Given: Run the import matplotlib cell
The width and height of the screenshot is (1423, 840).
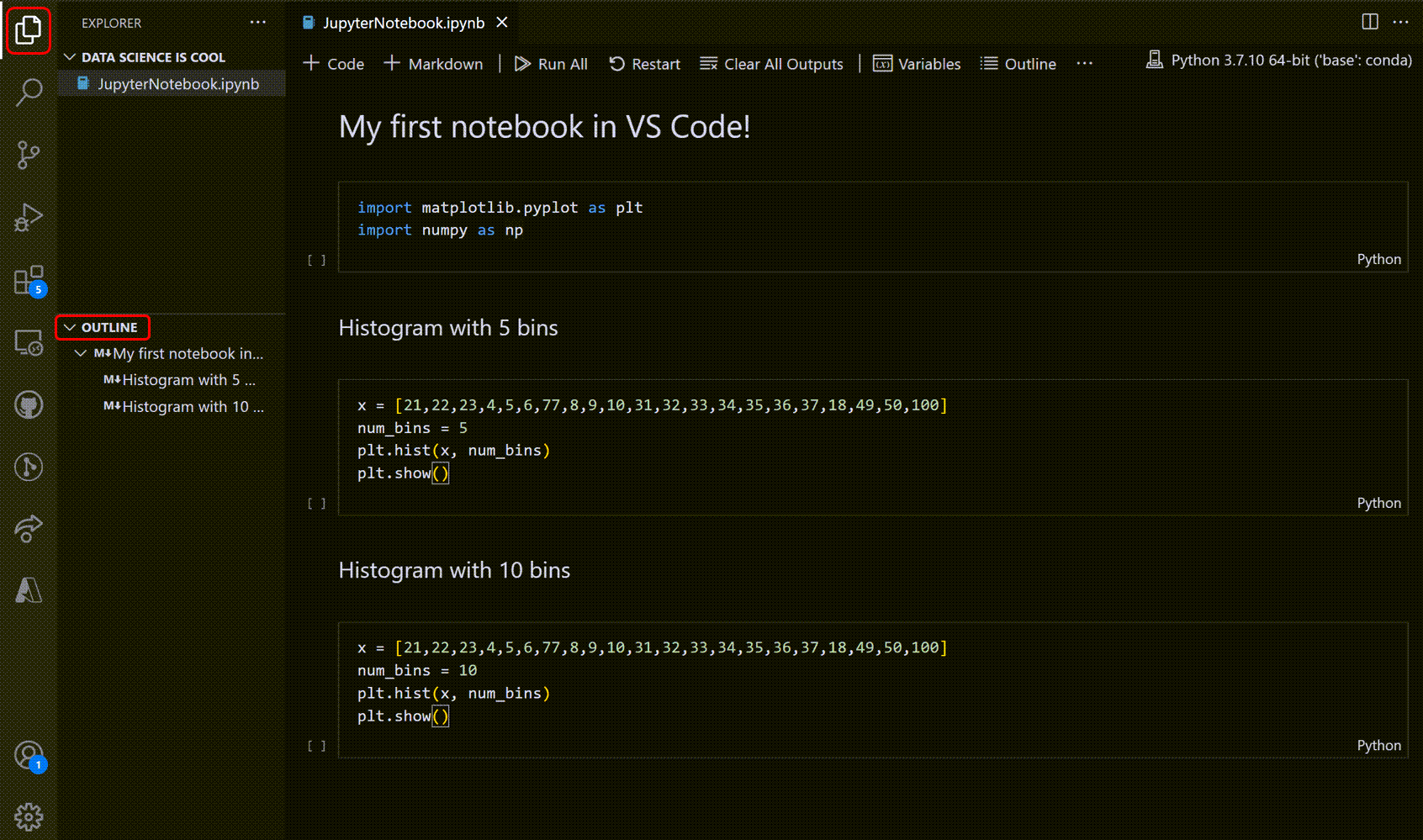Looking at the screenshot, I should (316, 260).
